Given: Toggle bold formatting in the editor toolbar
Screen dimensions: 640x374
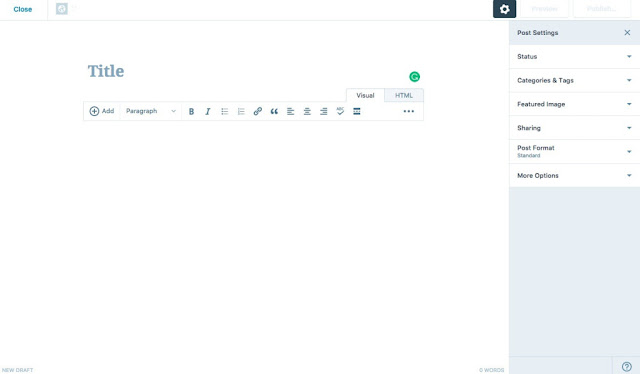Looking at the screenshot, I should point(191,111).
